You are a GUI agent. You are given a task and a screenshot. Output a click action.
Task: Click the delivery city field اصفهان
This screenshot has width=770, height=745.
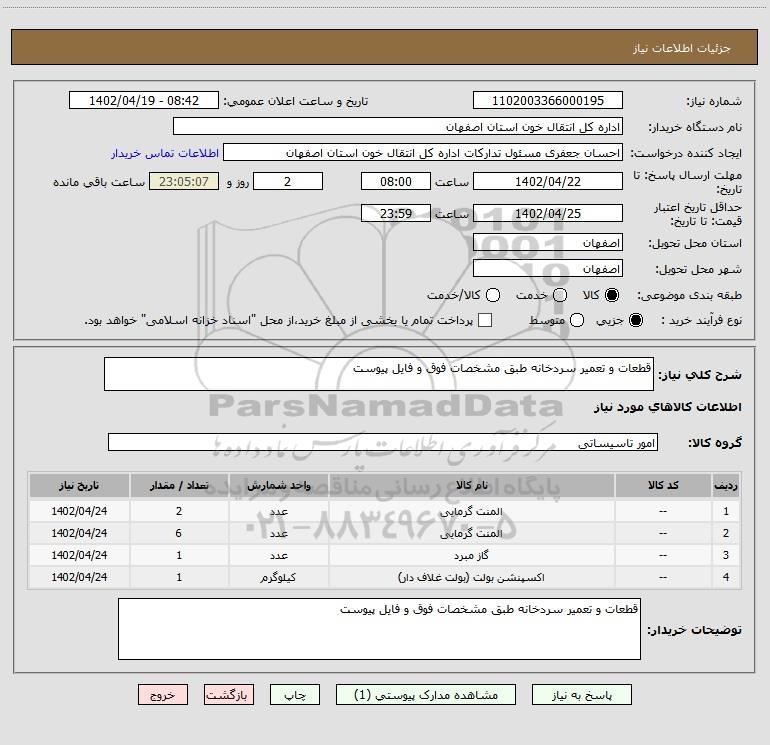coord(548,269)
